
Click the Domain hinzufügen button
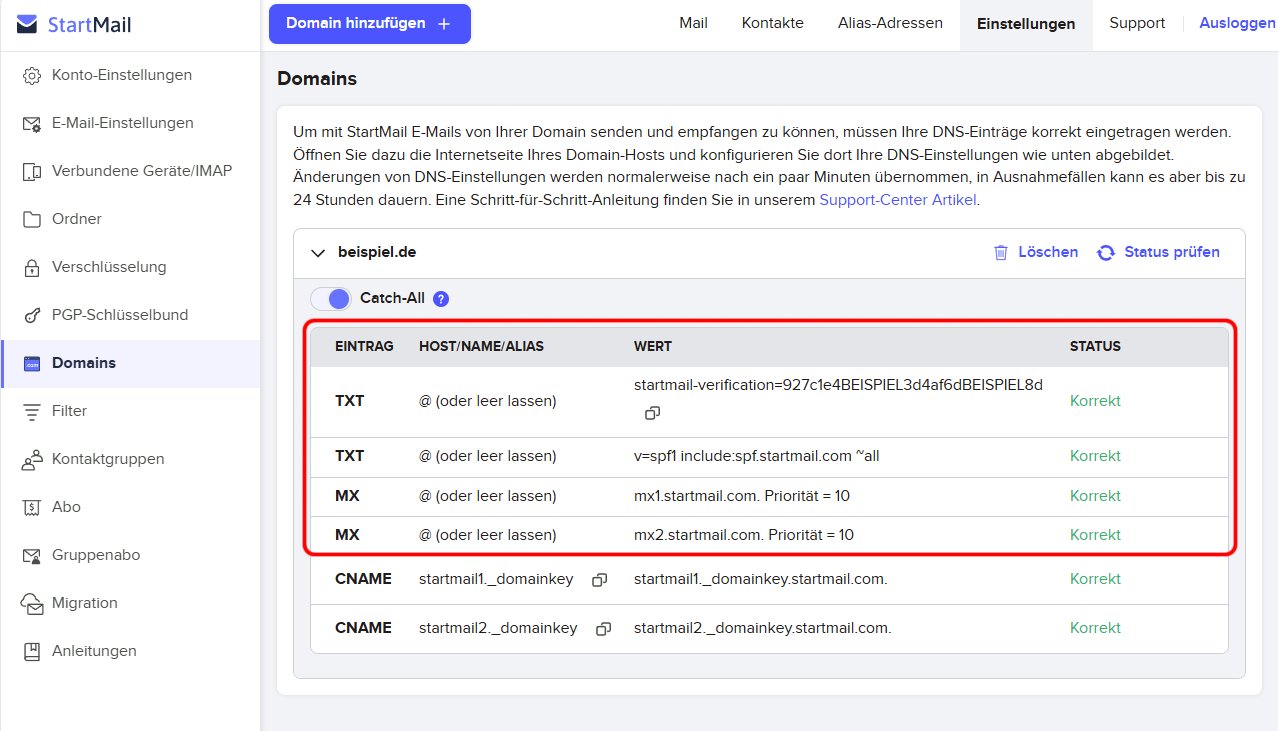369,24
